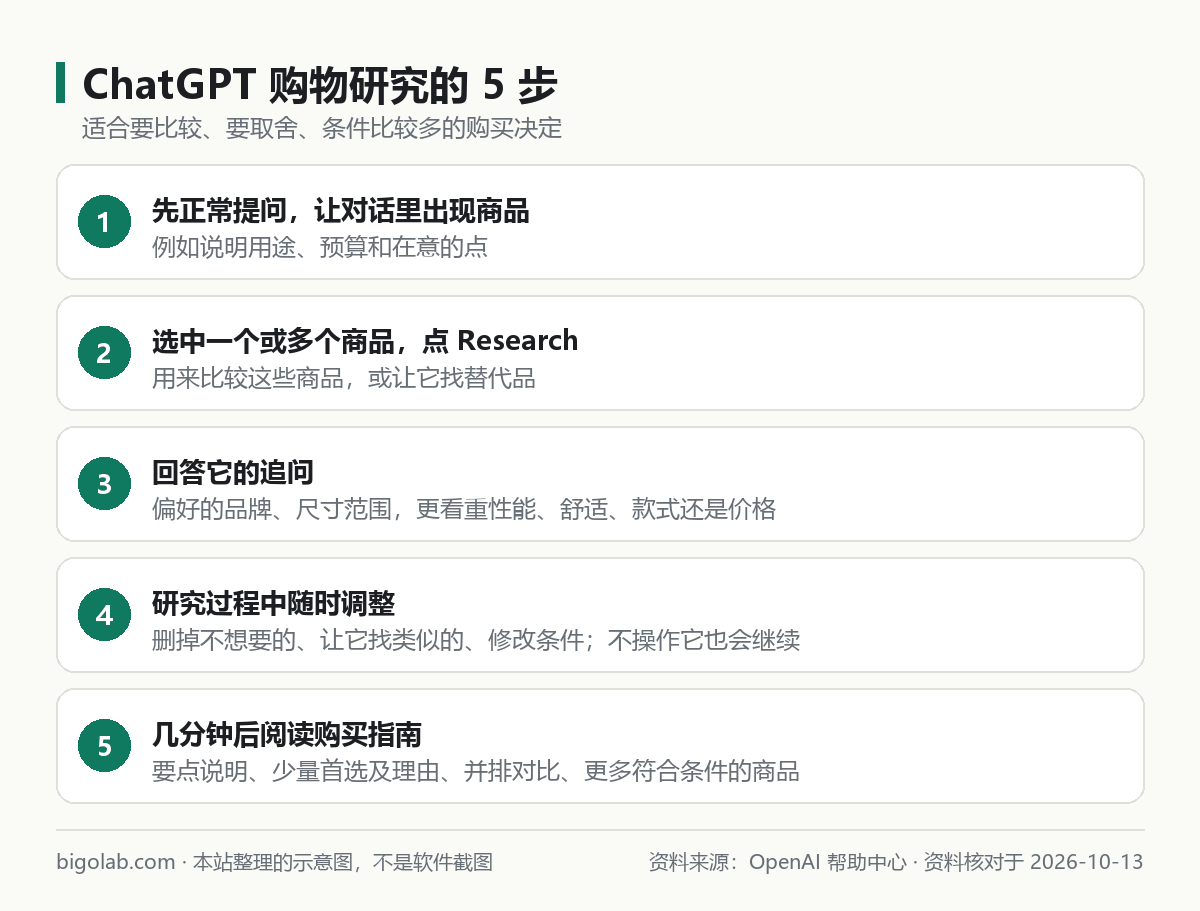Click heading '回答它的追问'

point(234,473)
